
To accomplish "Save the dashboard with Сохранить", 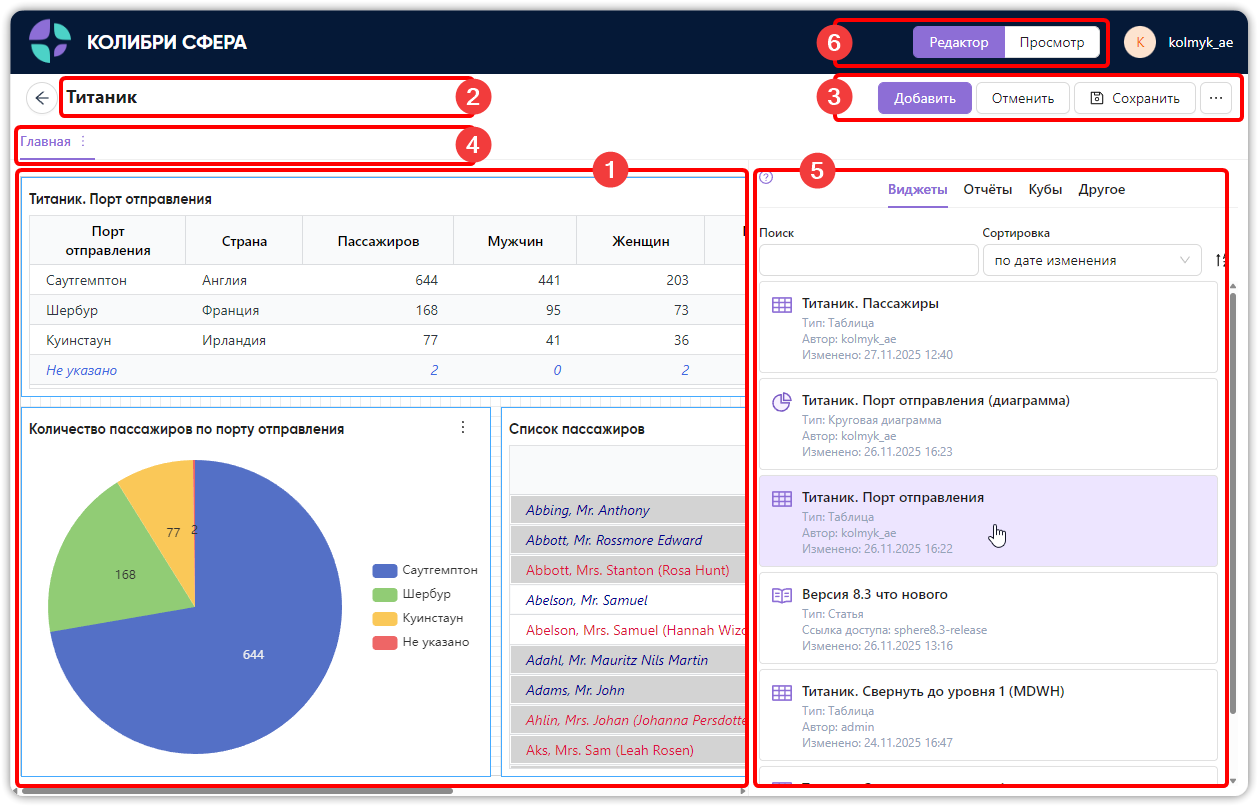I will [x=1135, y=98].
